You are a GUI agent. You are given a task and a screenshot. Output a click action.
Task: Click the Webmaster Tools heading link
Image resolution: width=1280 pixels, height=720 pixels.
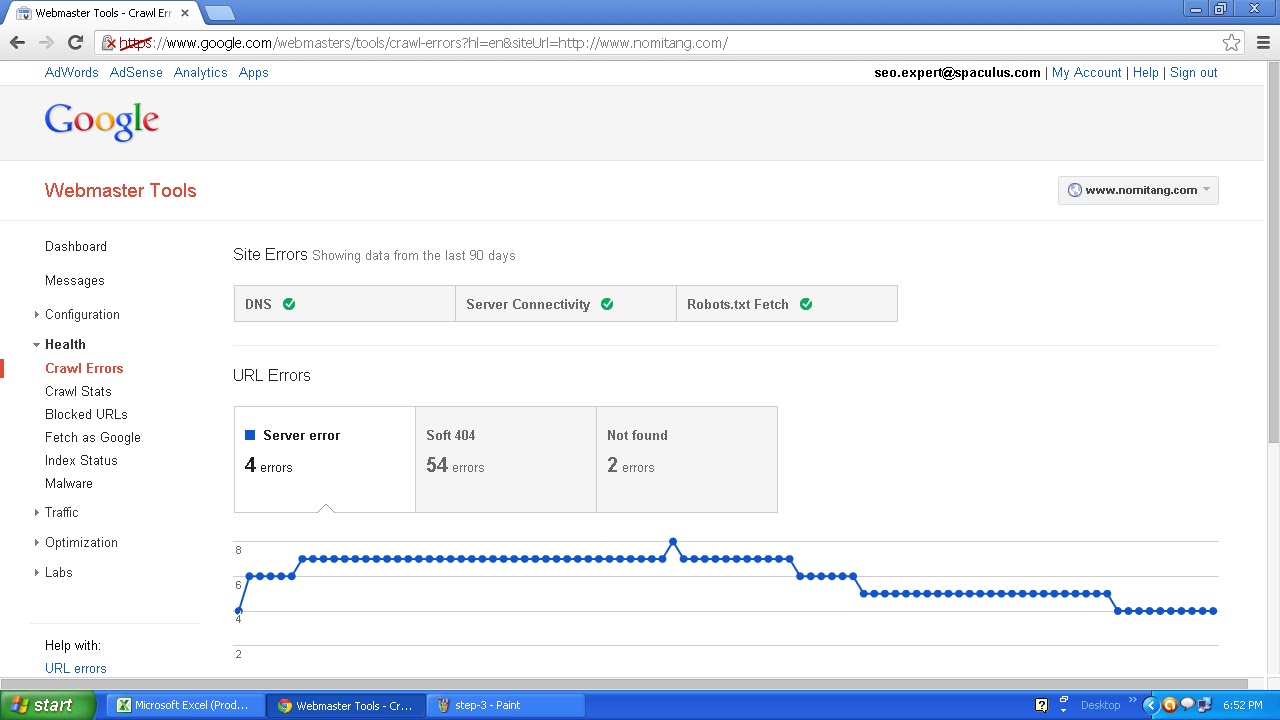point(121,190)
